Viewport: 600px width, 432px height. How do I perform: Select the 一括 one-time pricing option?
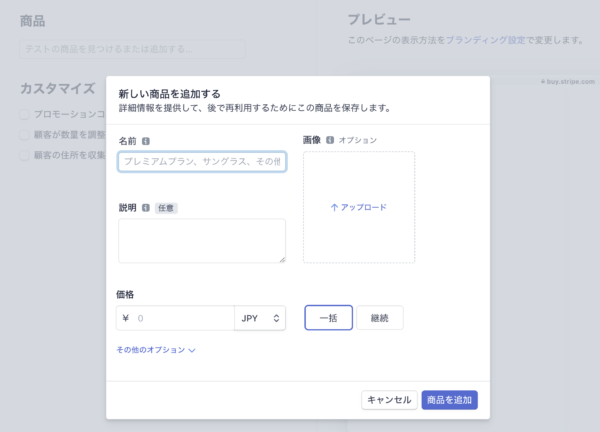point(329,318)
